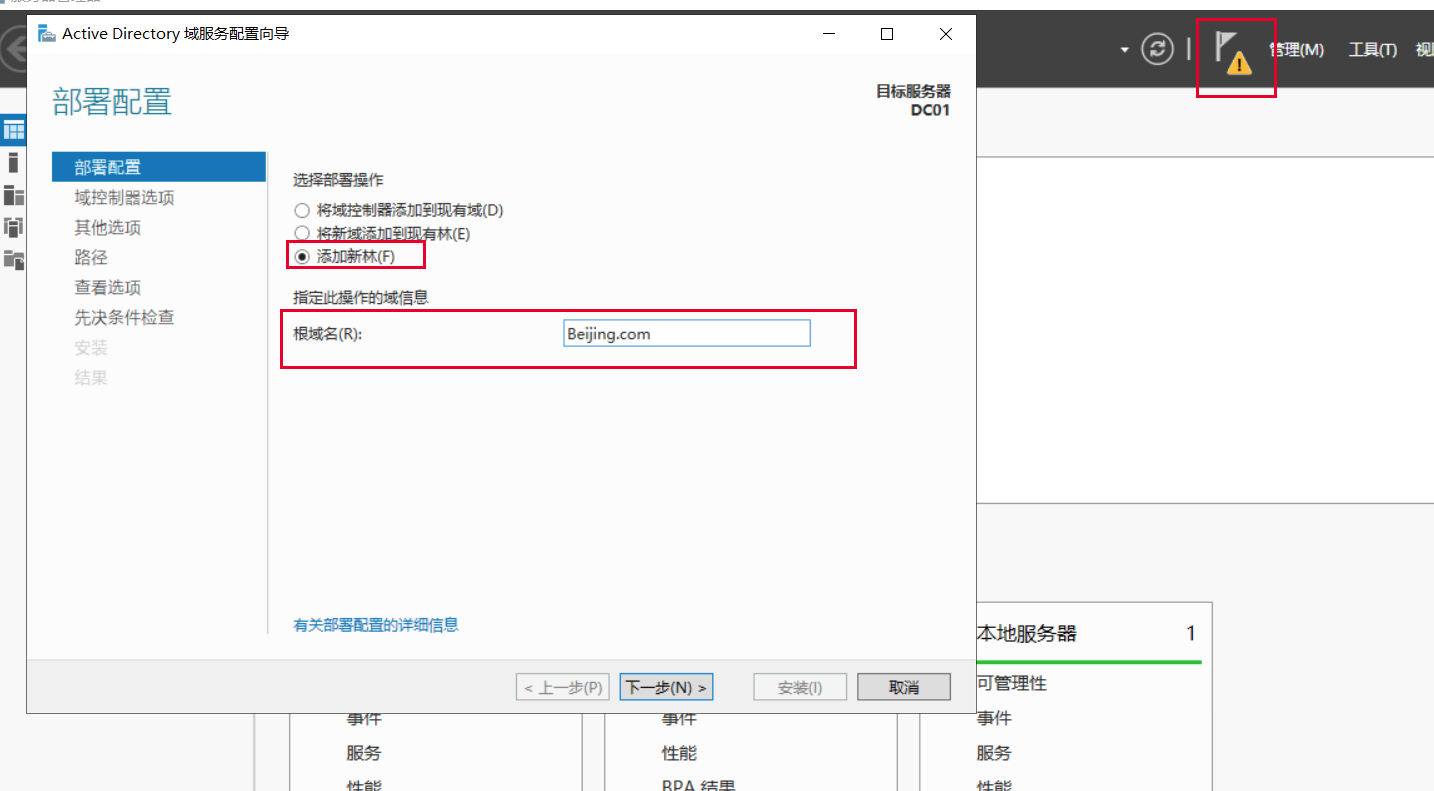Image resolution: width=1434 pixels, height=791 pixels.
Task: Maximize the configuration wizard window
Action: point(886,34)
